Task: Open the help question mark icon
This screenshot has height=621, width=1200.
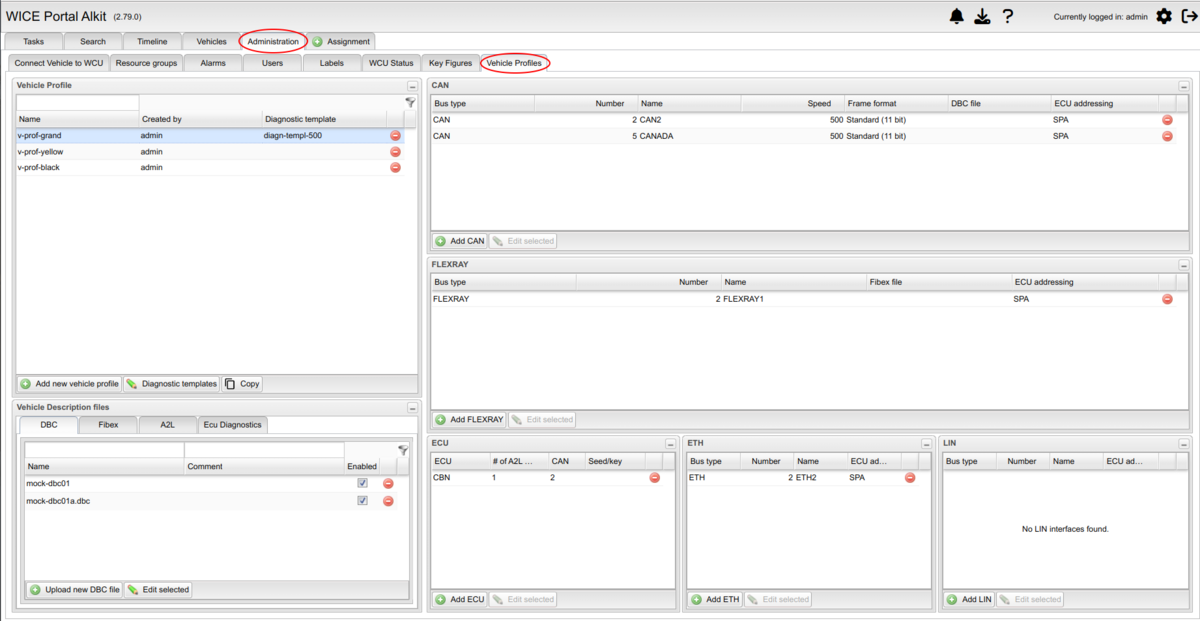Action: pos(1008,16)
